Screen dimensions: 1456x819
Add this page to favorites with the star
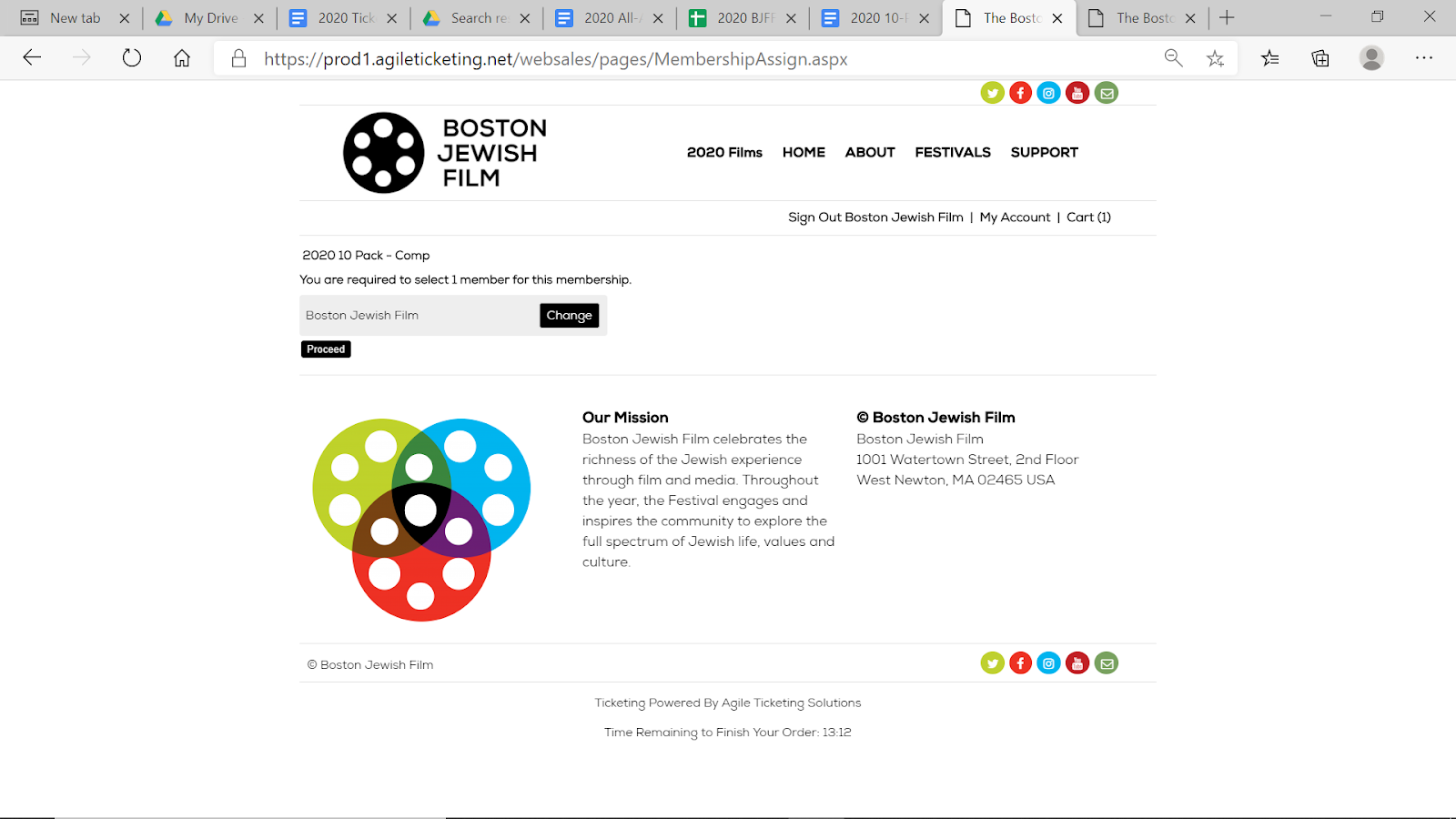[x=1215, y=58]
